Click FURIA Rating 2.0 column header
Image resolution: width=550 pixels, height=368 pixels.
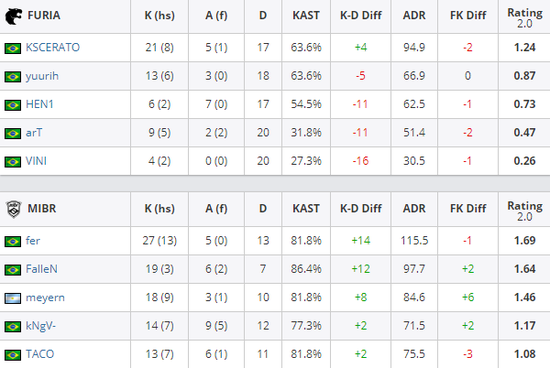tap(525, 18)
